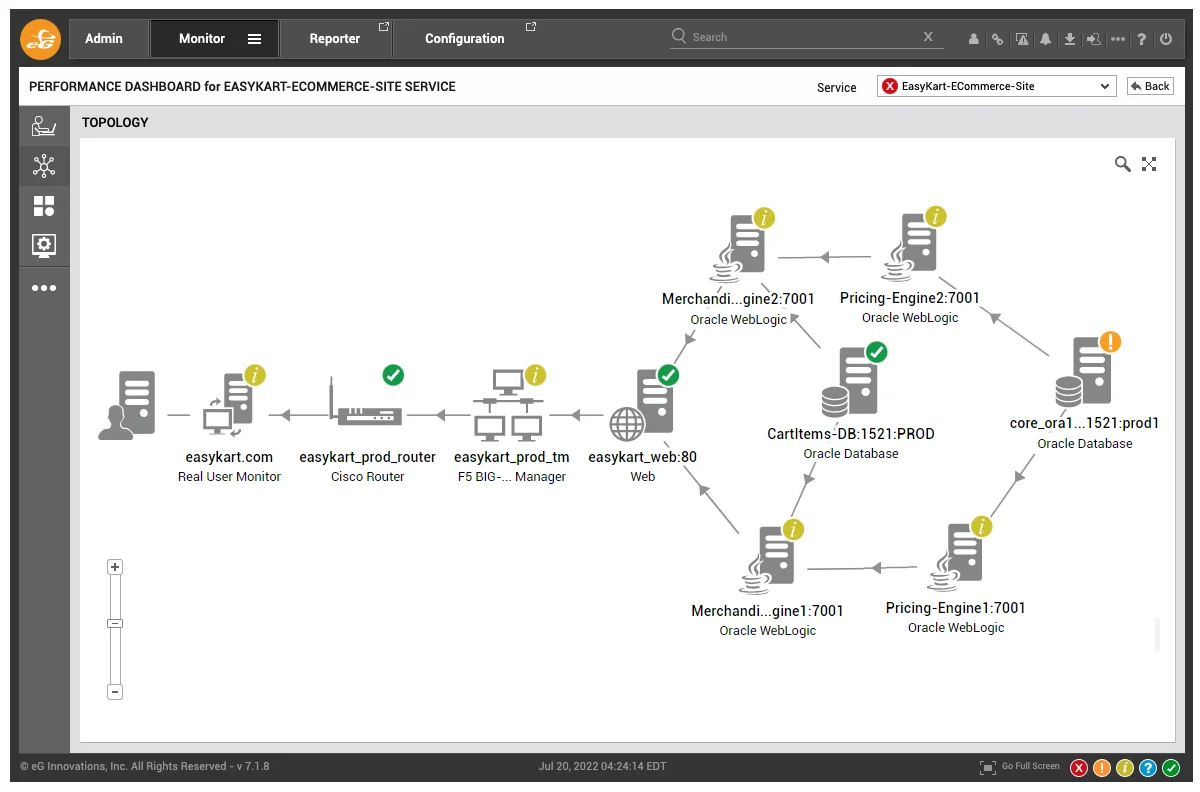Image resolution: width=1200 pixels, height=792 pixels.
Task: Click the zoom in plus button
Action: click(115, 567)
